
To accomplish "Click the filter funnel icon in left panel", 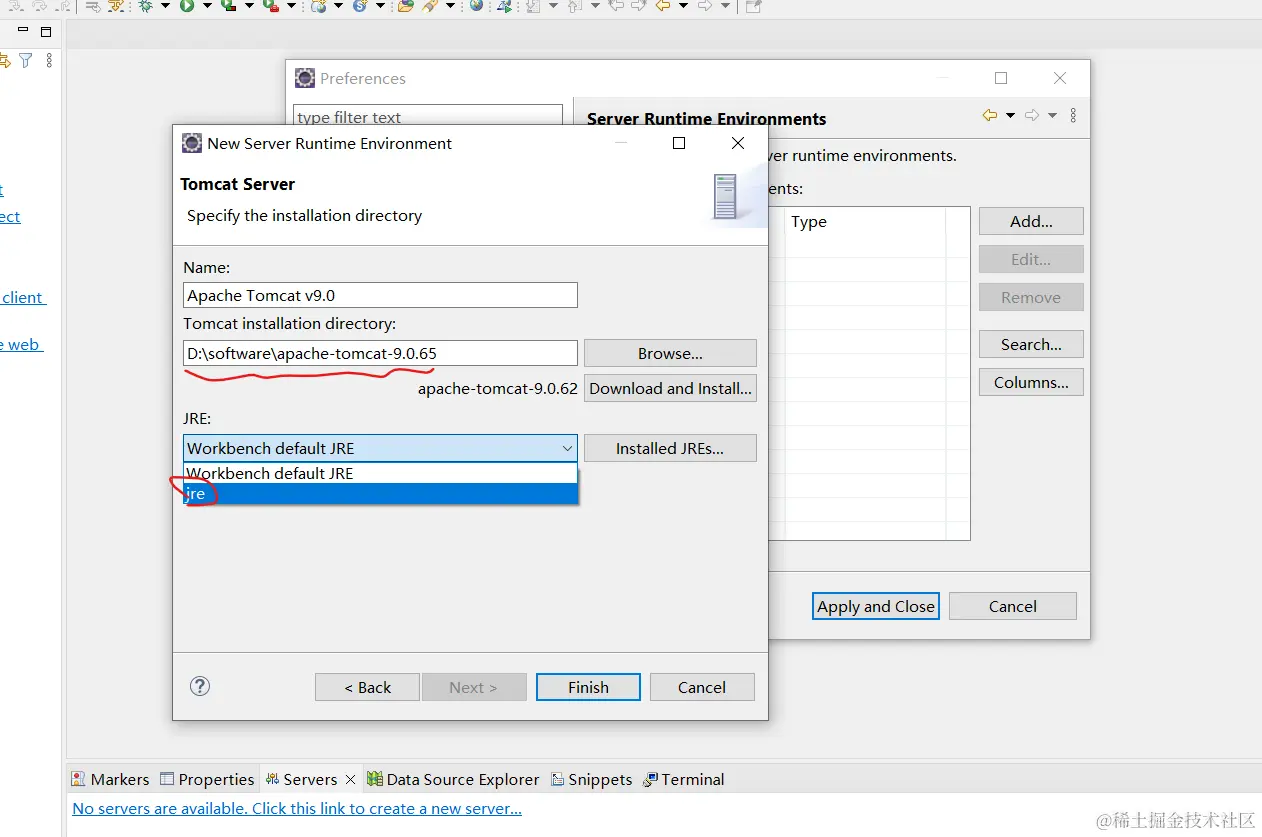I will coord(26,61).
